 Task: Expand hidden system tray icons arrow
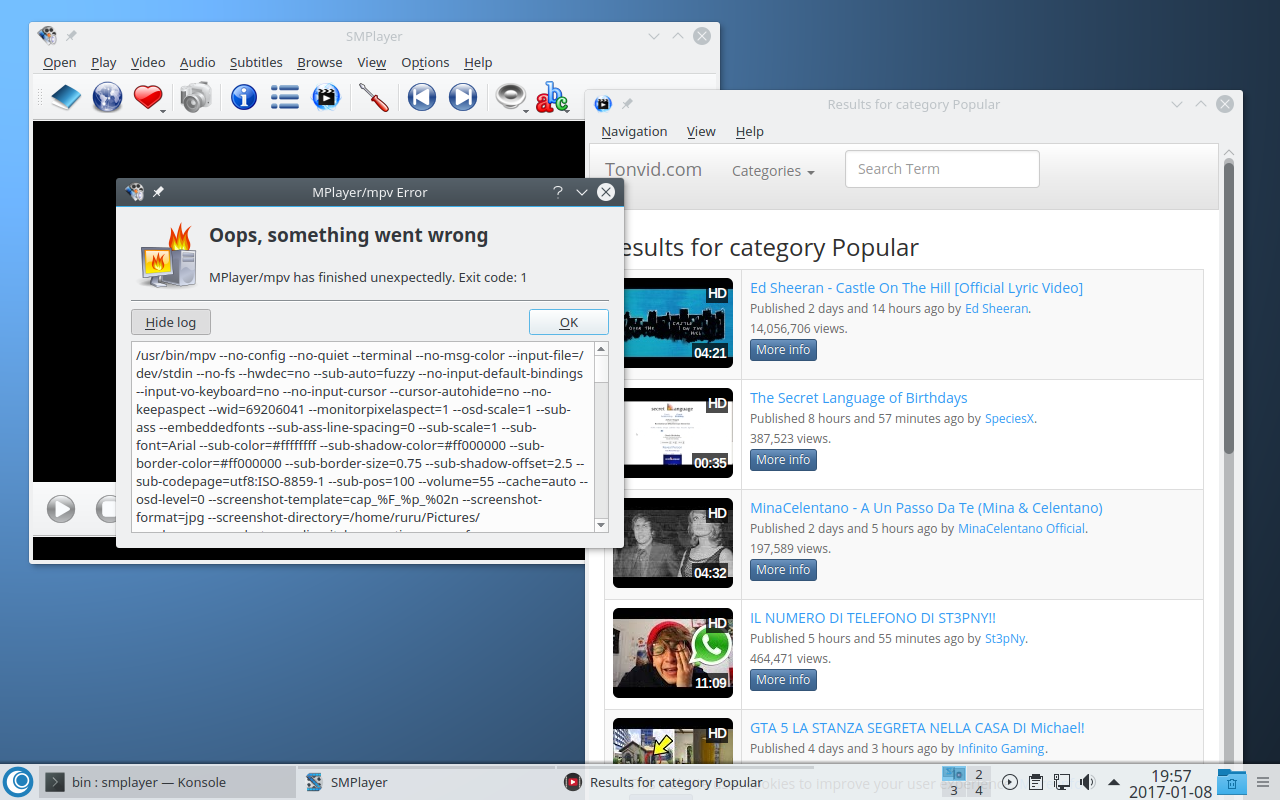coord(1113,782)
